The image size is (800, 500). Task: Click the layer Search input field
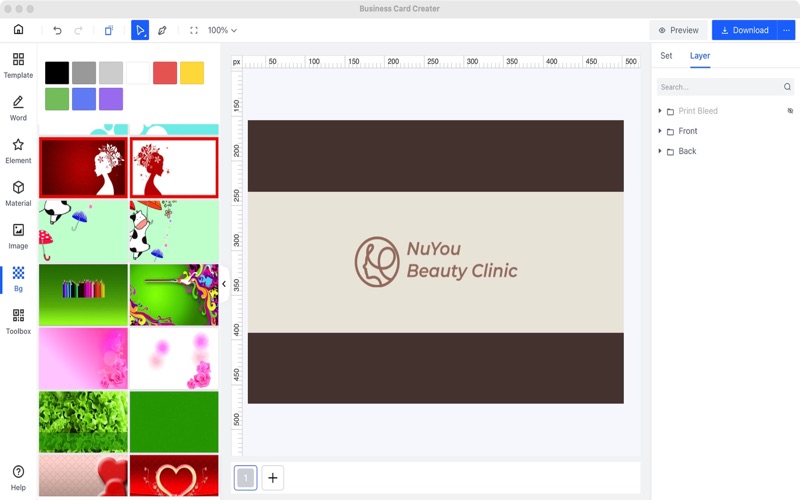coord(718,87)
